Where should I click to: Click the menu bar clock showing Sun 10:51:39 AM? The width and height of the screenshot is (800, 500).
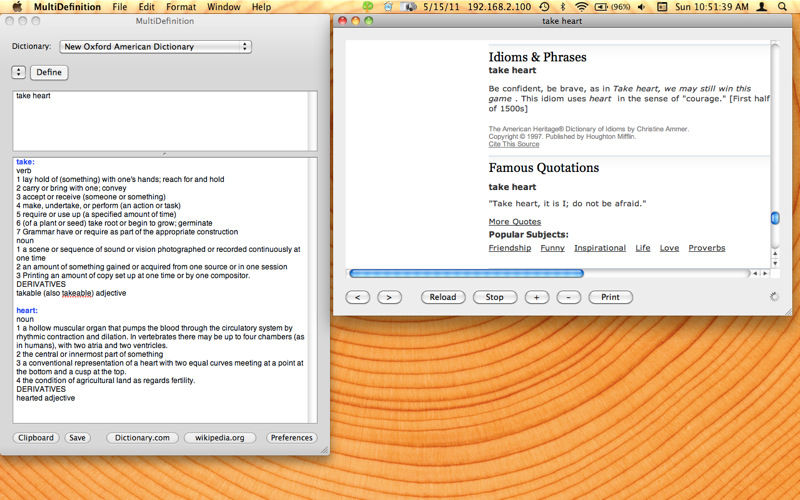(712, 7)
